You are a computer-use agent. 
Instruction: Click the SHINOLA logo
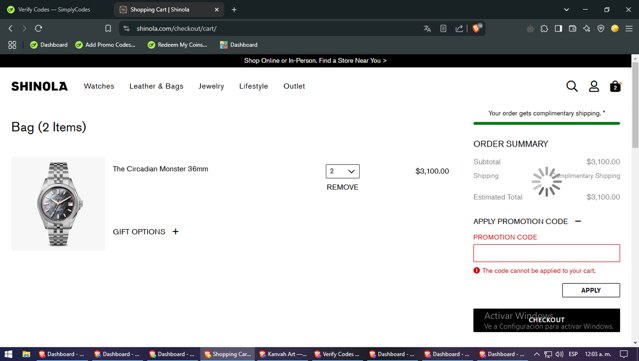coord(40,86)
